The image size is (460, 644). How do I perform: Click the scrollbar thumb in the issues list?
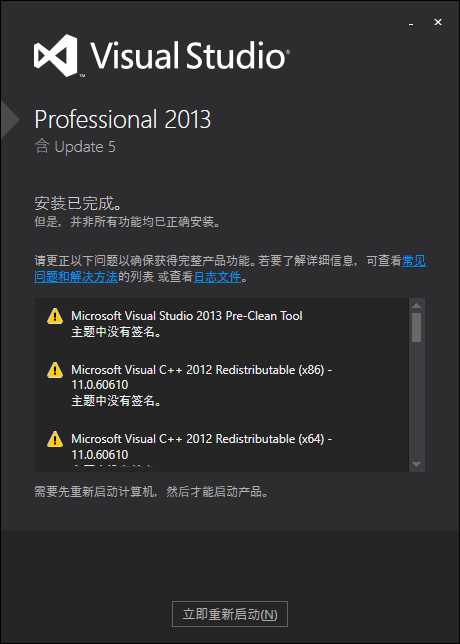[x=416, y=327]
